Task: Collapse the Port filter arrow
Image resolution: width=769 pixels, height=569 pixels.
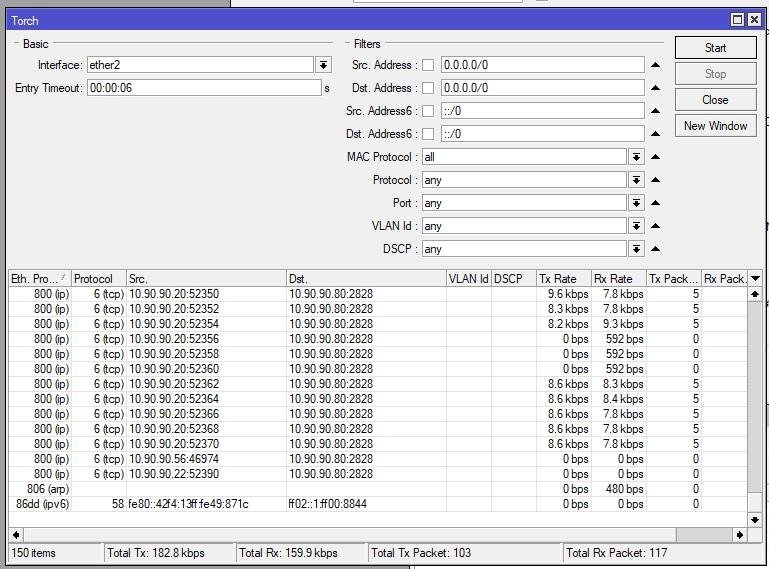Action: pyautogui.click(x=655, y=203)
